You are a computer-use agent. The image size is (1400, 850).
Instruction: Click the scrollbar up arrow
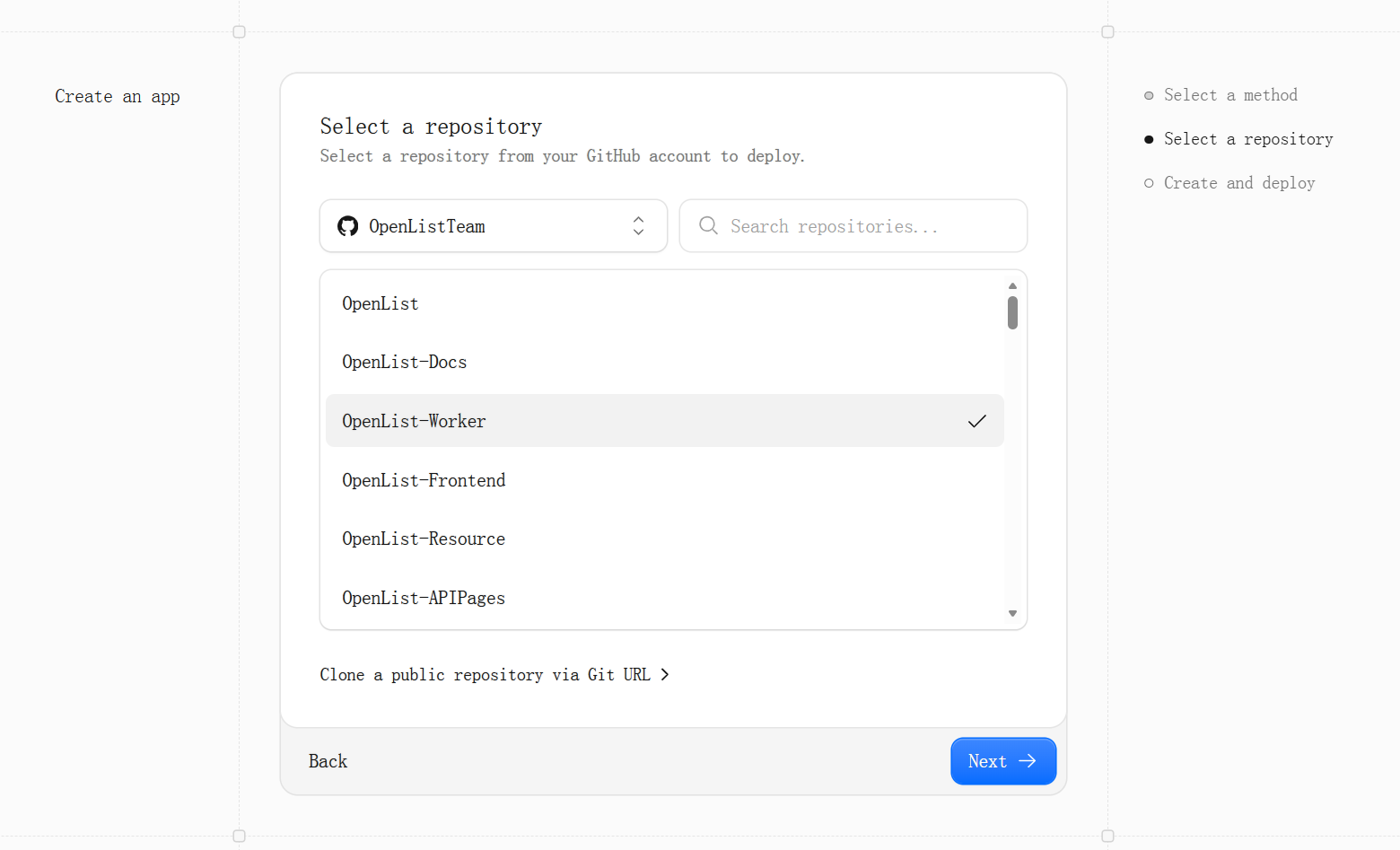point(1012,285)
